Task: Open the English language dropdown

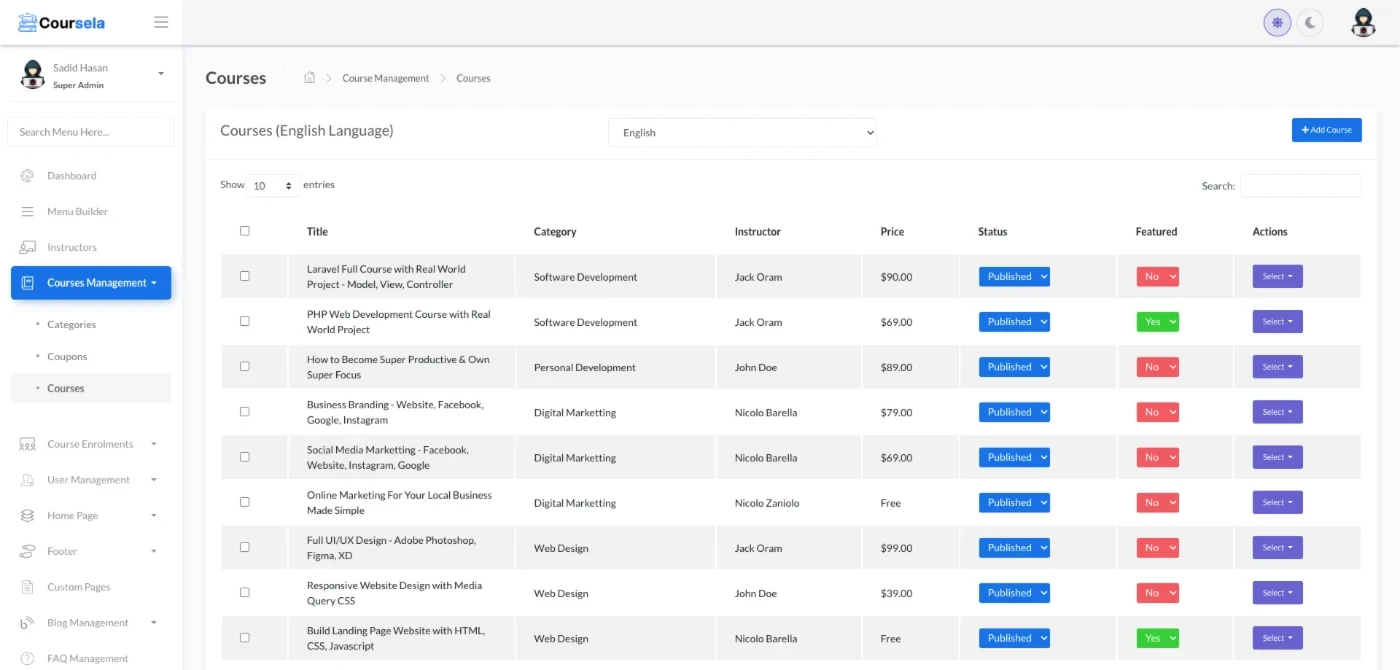Action: pos(742,132)
